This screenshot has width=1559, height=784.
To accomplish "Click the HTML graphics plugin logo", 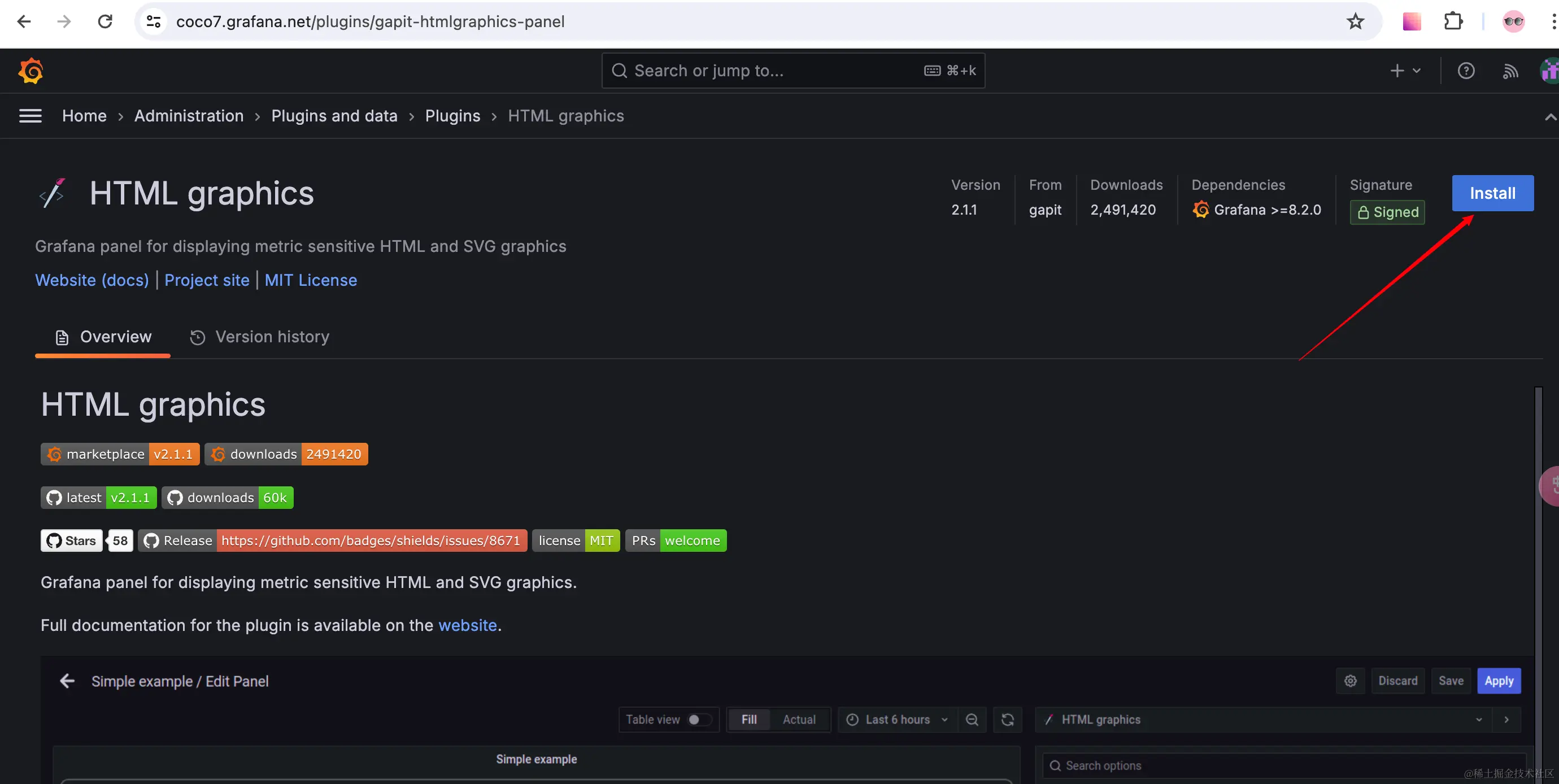I will click(x=53, y=193).
